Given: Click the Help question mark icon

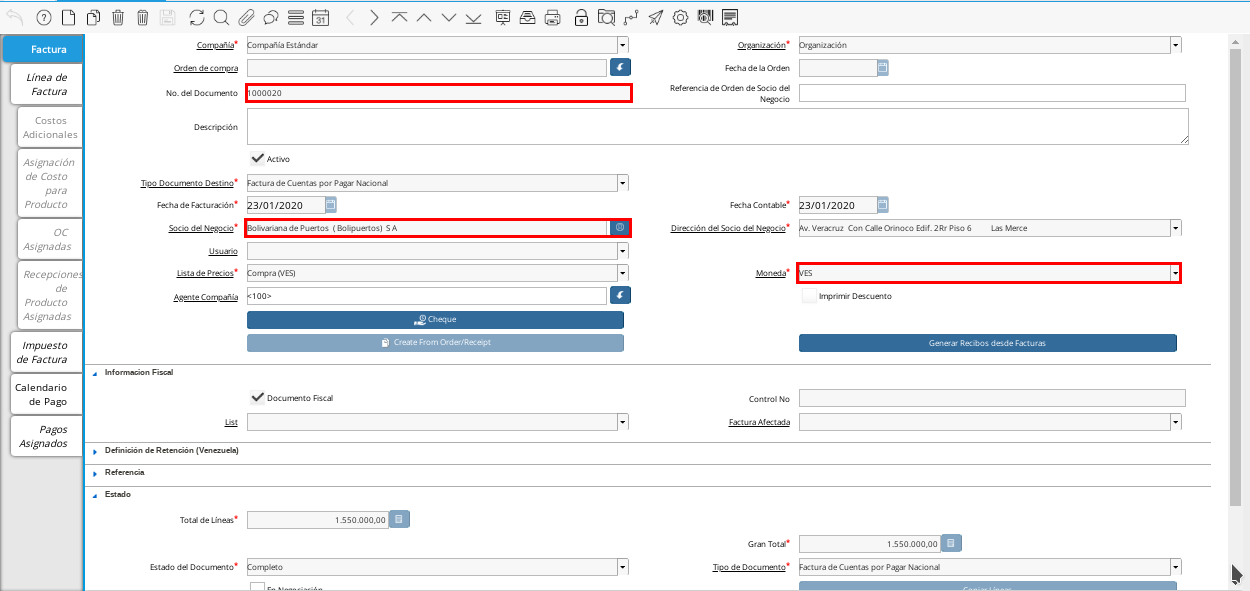Looking at the screenshot, I should [43, 17].
